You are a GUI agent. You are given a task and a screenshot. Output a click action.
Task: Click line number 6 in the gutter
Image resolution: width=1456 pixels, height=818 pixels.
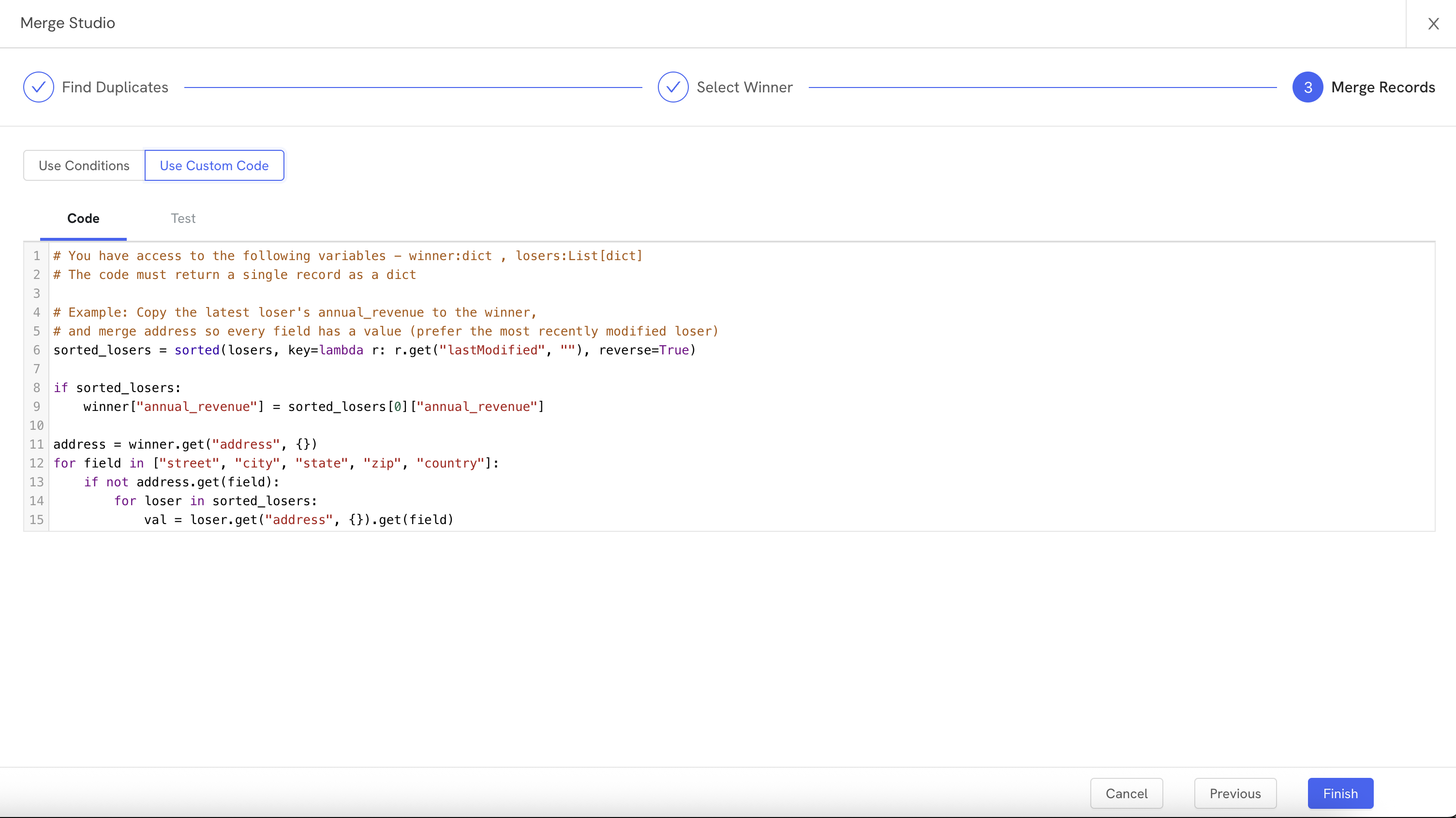[x=36, y=350]
